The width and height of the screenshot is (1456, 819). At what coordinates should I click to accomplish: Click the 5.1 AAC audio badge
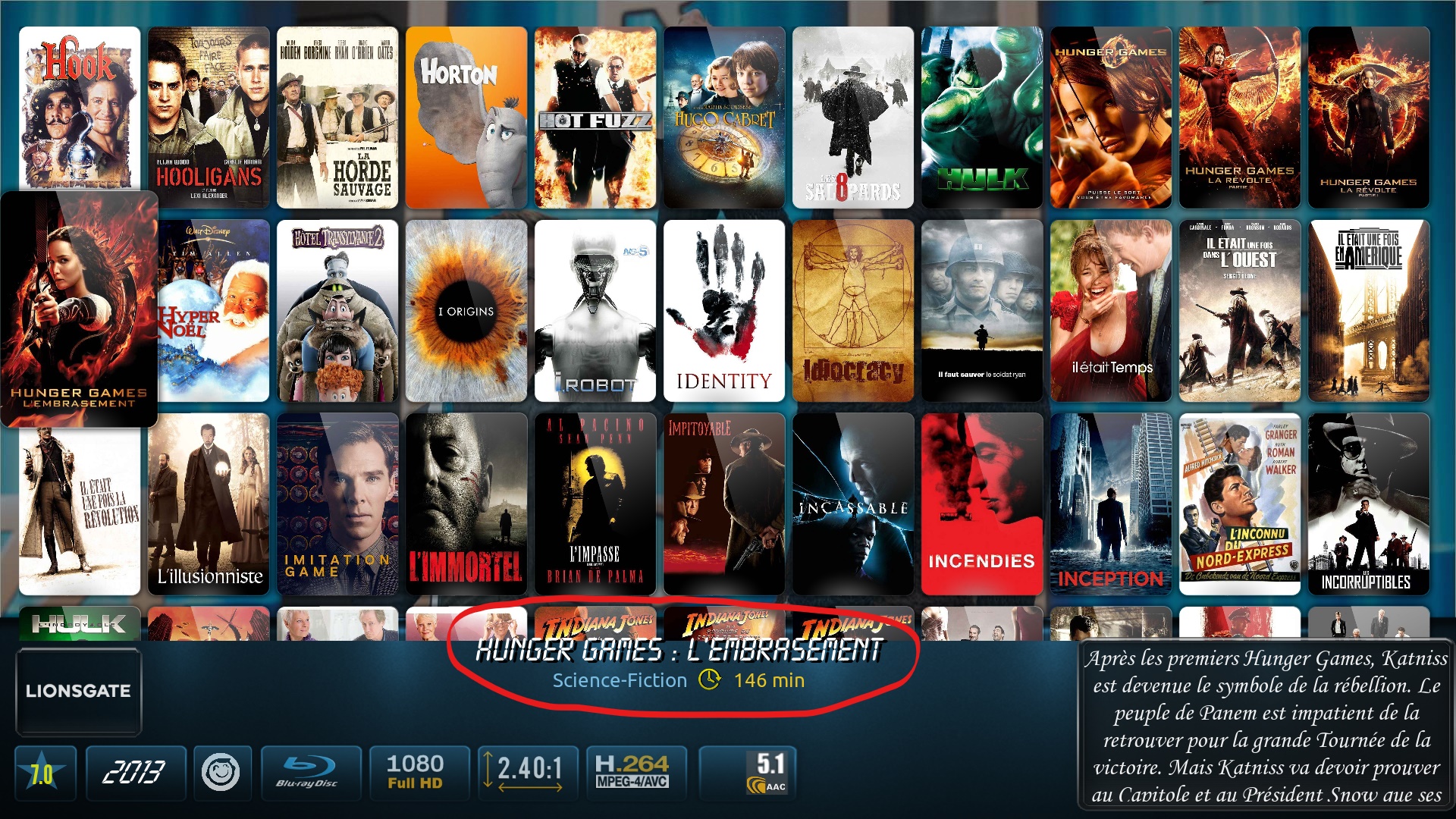(x=747, y=773)
